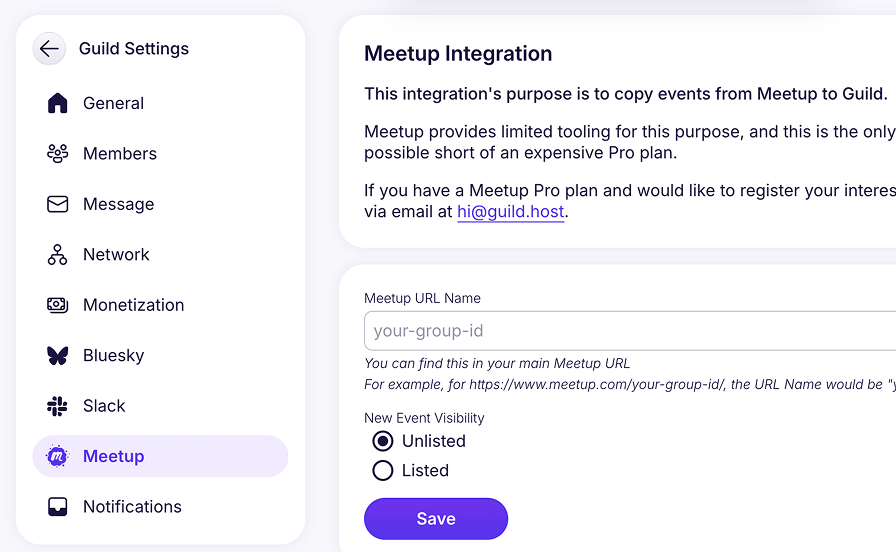Image resolution: width=896 pixels, height=552 pixels.
Task: Click the Slack logo icon
Action: [x=58, y=406]
